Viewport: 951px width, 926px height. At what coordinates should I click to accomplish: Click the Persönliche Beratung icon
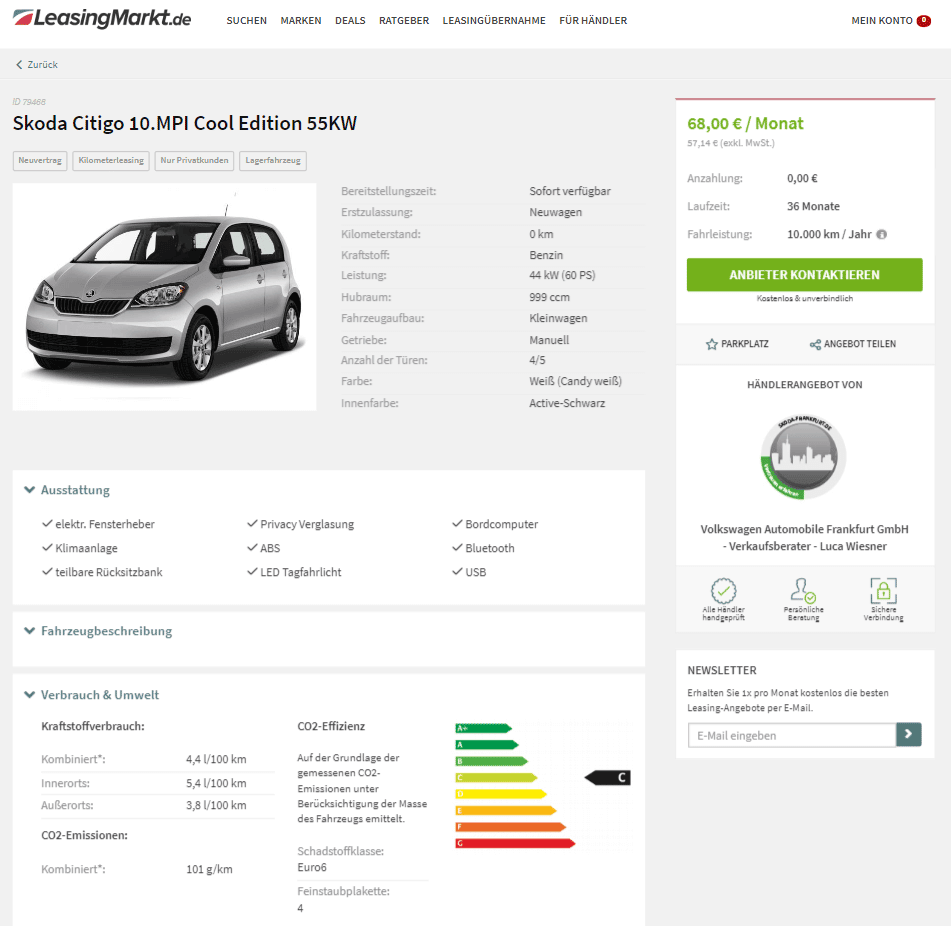[x=803, y=590]
